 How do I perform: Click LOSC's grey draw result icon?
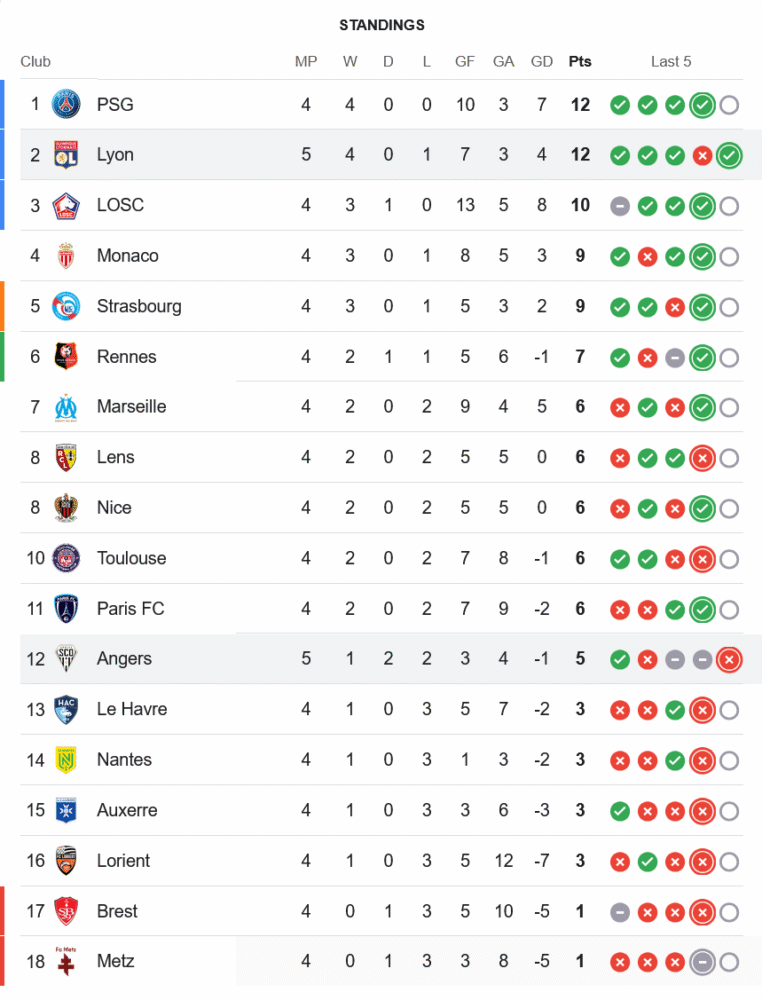(620, 206)
